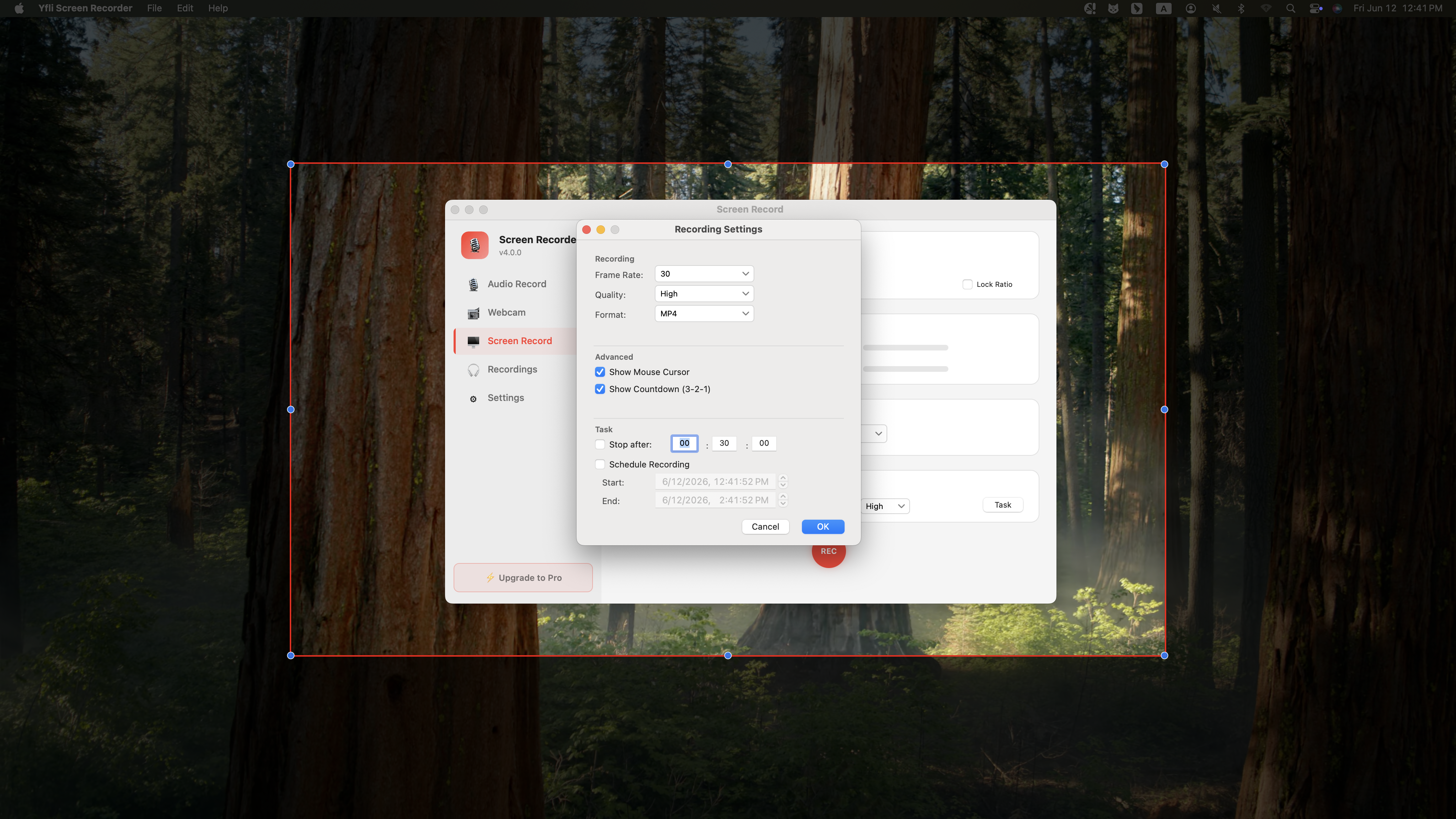The width and height of the screenshot is (1456, 819).
Task: Click the right-middle recording region handle
Action: pyautogui.click(x=1165, y=410)
